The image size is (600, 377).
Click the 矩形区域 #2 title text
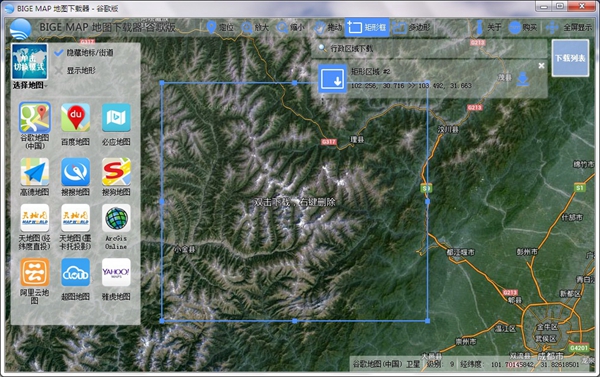[x=370, y=72]
